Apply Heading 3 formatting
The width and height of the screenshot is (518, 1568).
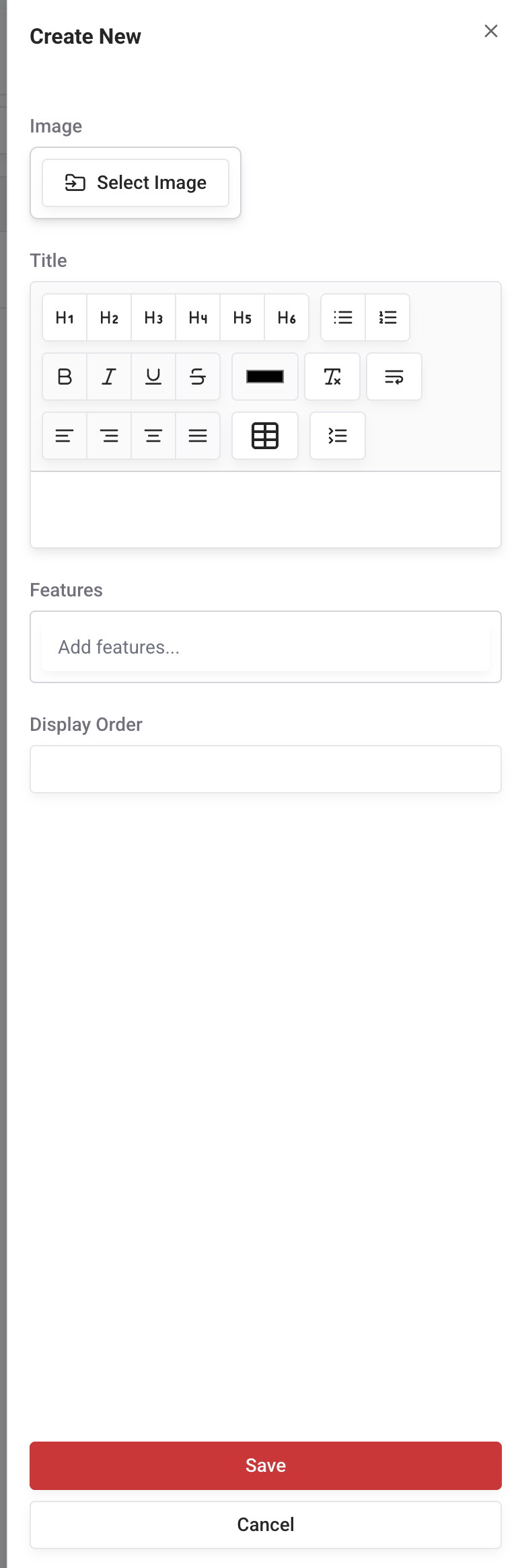[153, 317]
